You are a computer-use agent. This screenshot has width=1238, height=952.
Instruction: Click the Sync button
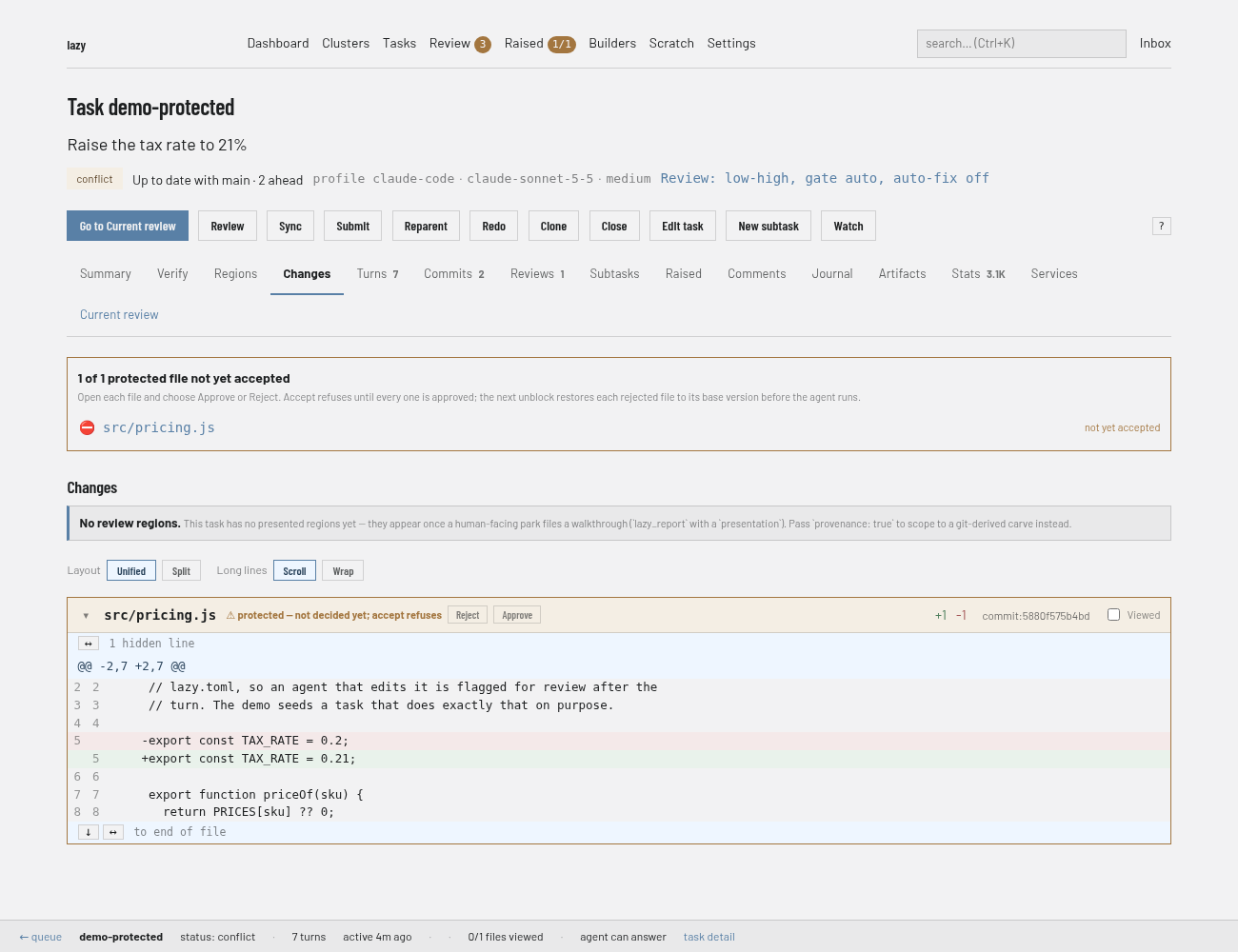pos(290,226)
